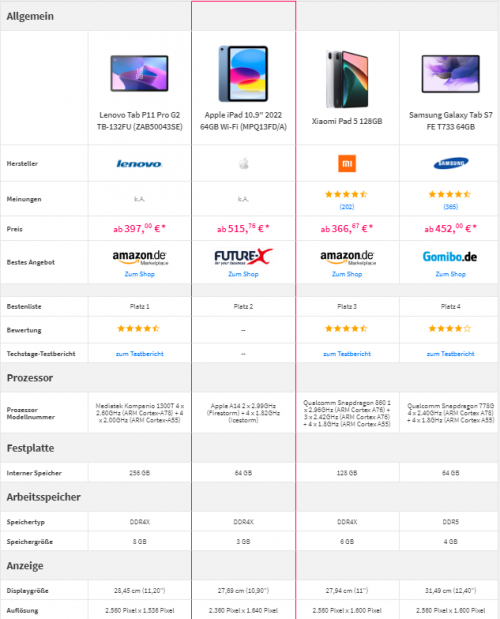
Task: Open zum Testbericht for Lenovo tablet
Action: 139,354
